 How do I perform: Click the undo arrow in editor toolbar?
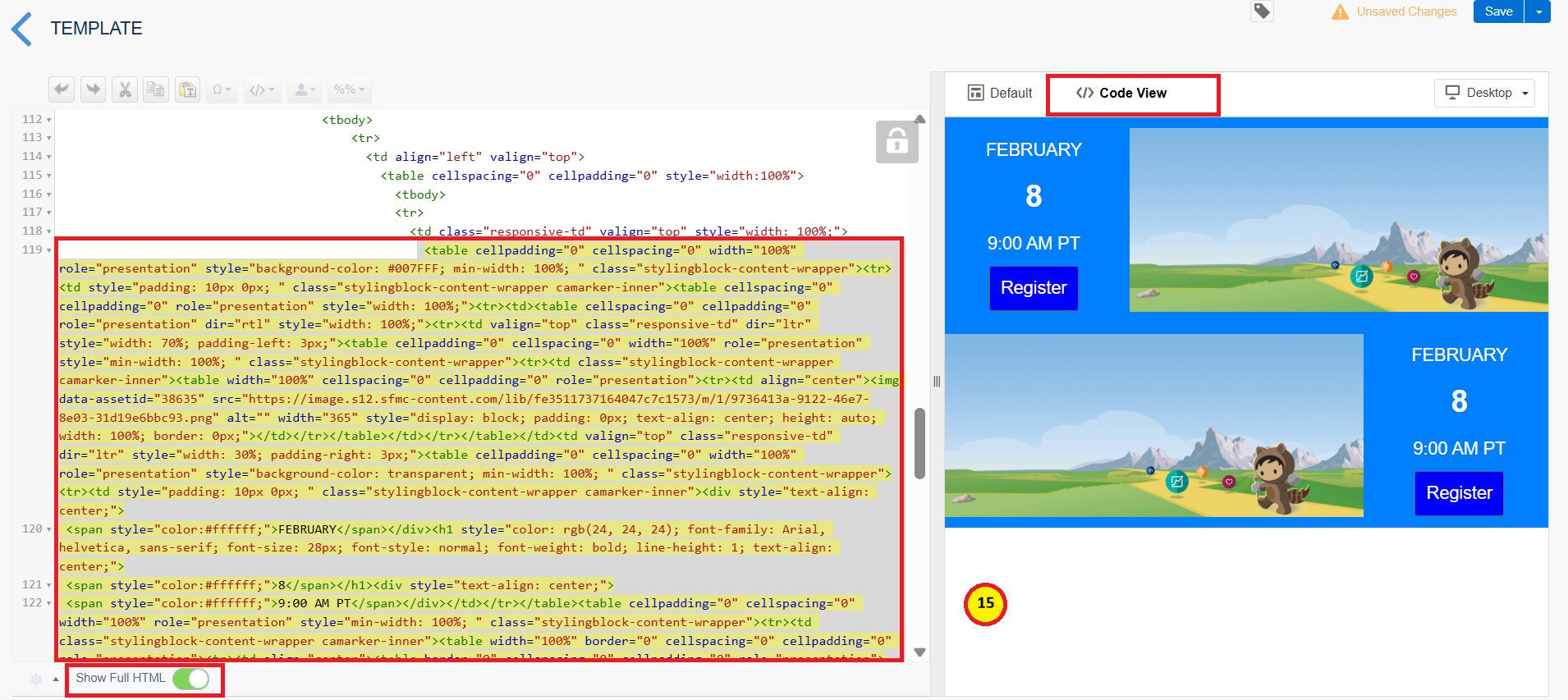(62, 89)
